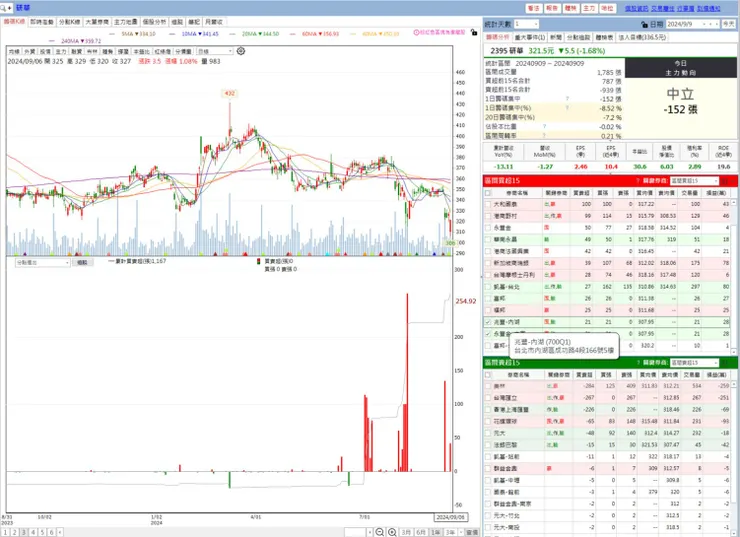The width and height of the screenshot is (740, 537).
Task: Switch to 個股分析 tab
Action: (154, 22)
